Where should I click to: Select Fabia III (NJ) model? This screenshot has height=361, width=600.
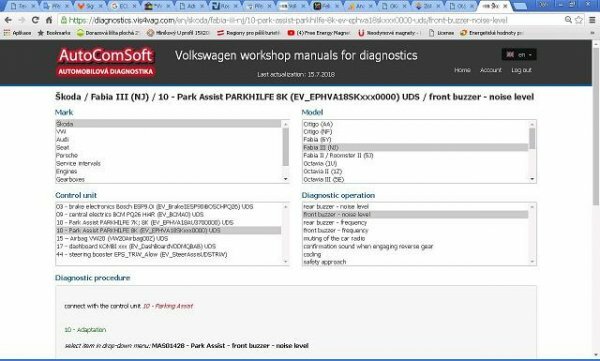415,147
